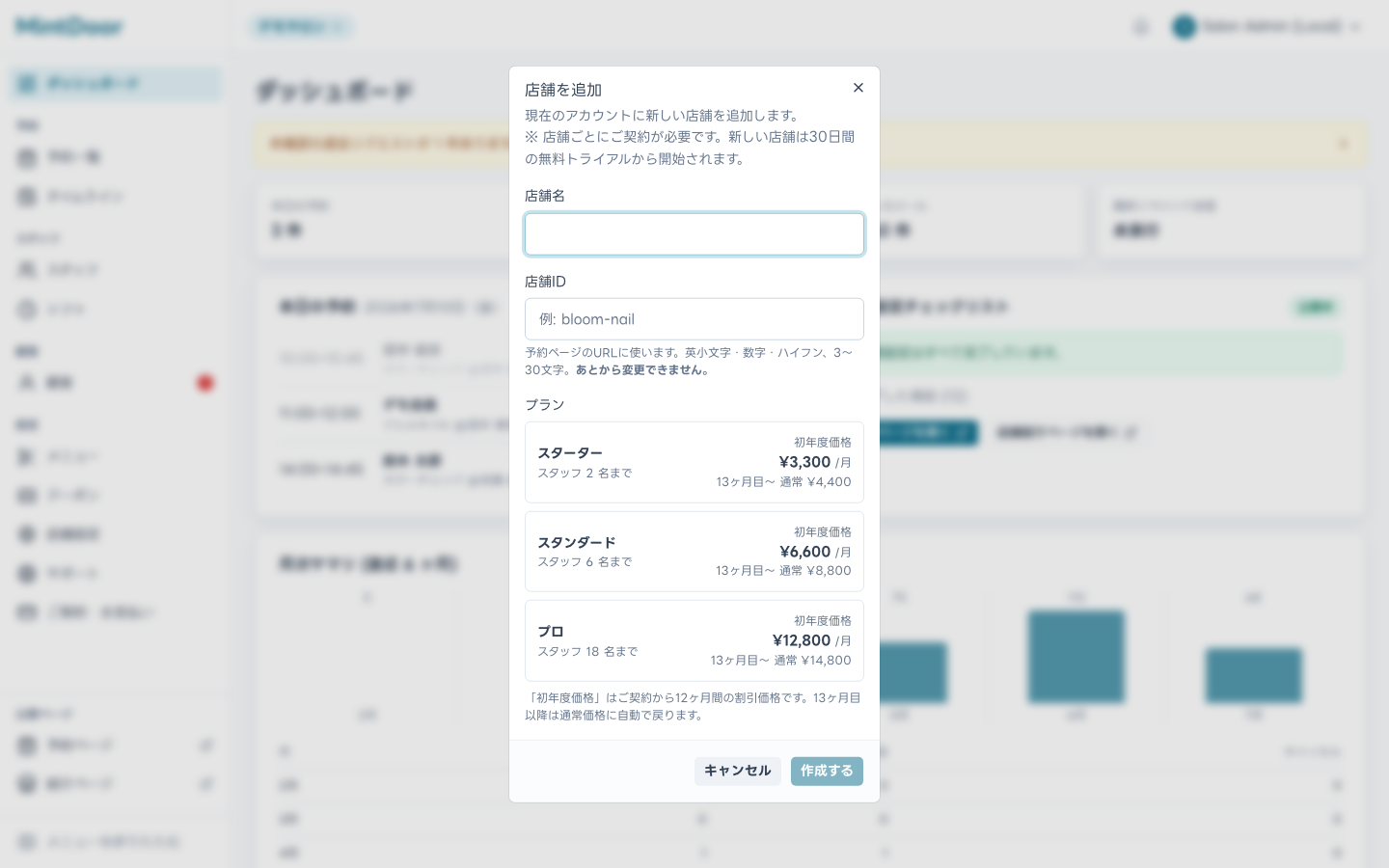1389x868 pixels.
Task: Click the 店舗を追加 dialog title
Action: click(563, 90)
